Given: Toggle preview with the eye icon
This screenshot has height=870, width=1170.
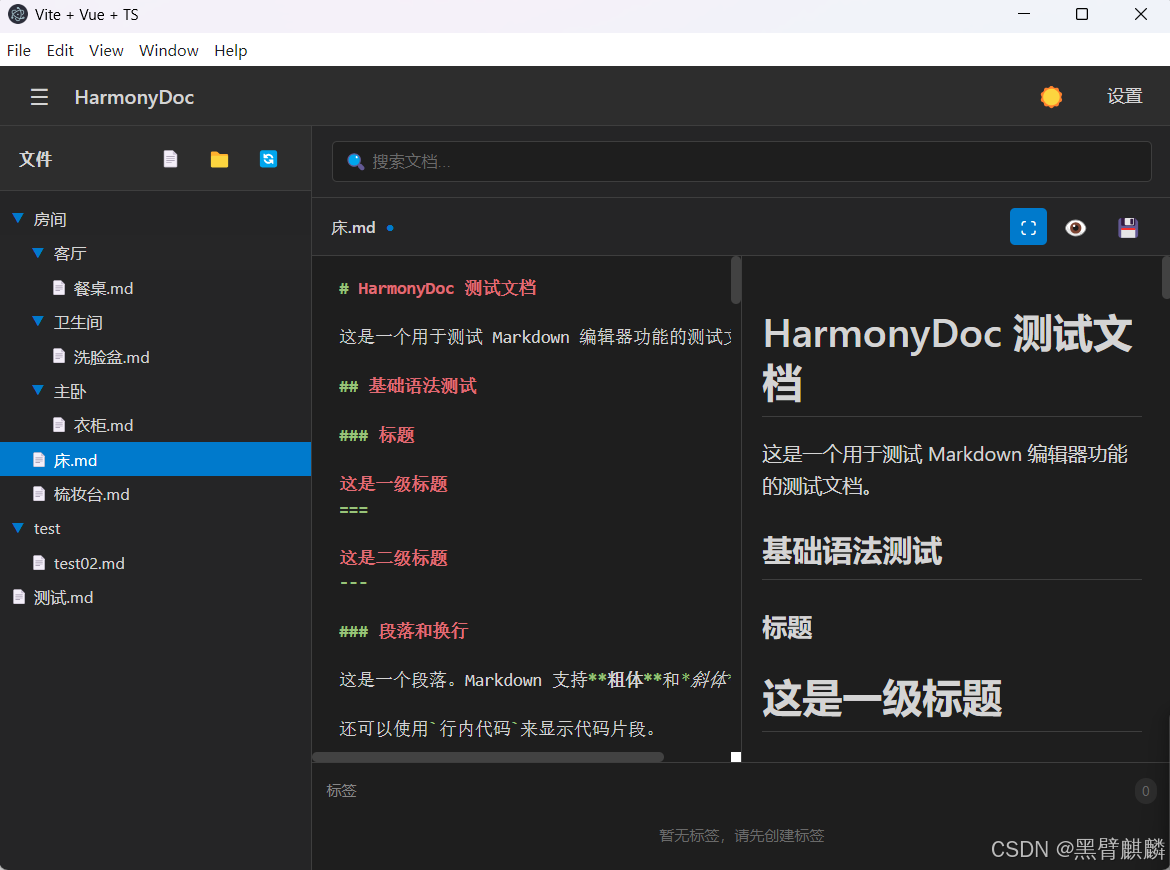Looking at the screenshot, I should (x=1075, y=228).
